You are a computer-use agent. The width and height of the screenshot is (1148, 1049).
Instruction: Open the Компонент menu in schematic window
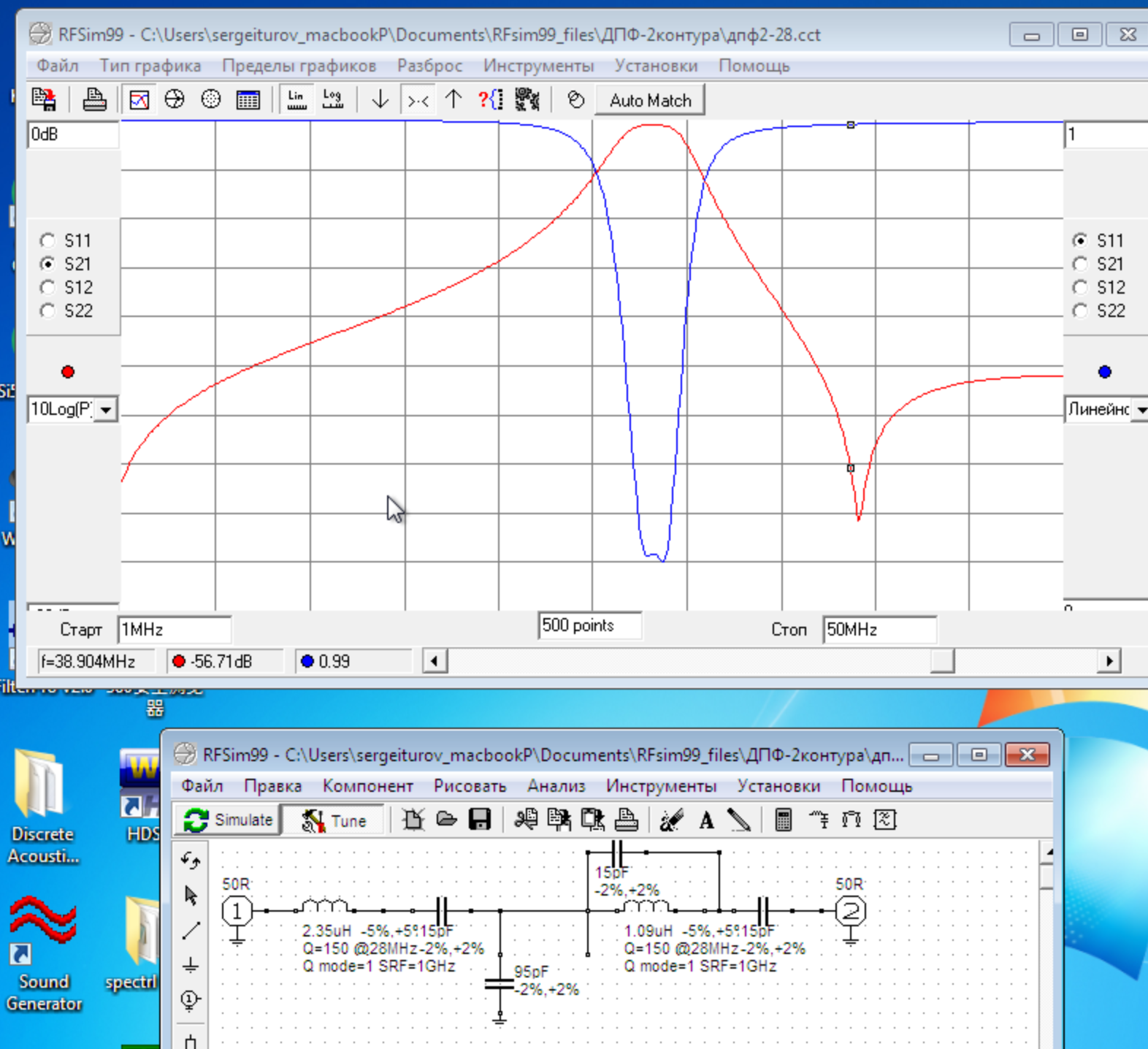click(367, 786)
